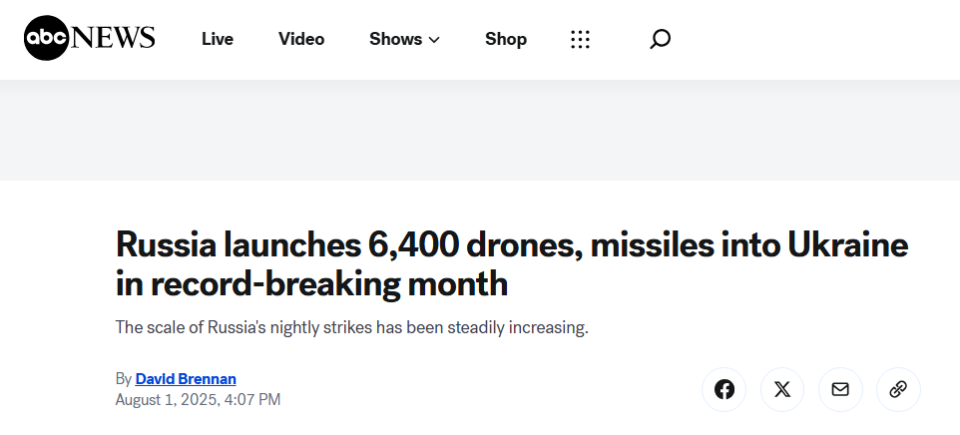This screenshot has width=960, height=435.
Task: Click the gray banner ad placeholder area
Action: (x=480, y=130)
